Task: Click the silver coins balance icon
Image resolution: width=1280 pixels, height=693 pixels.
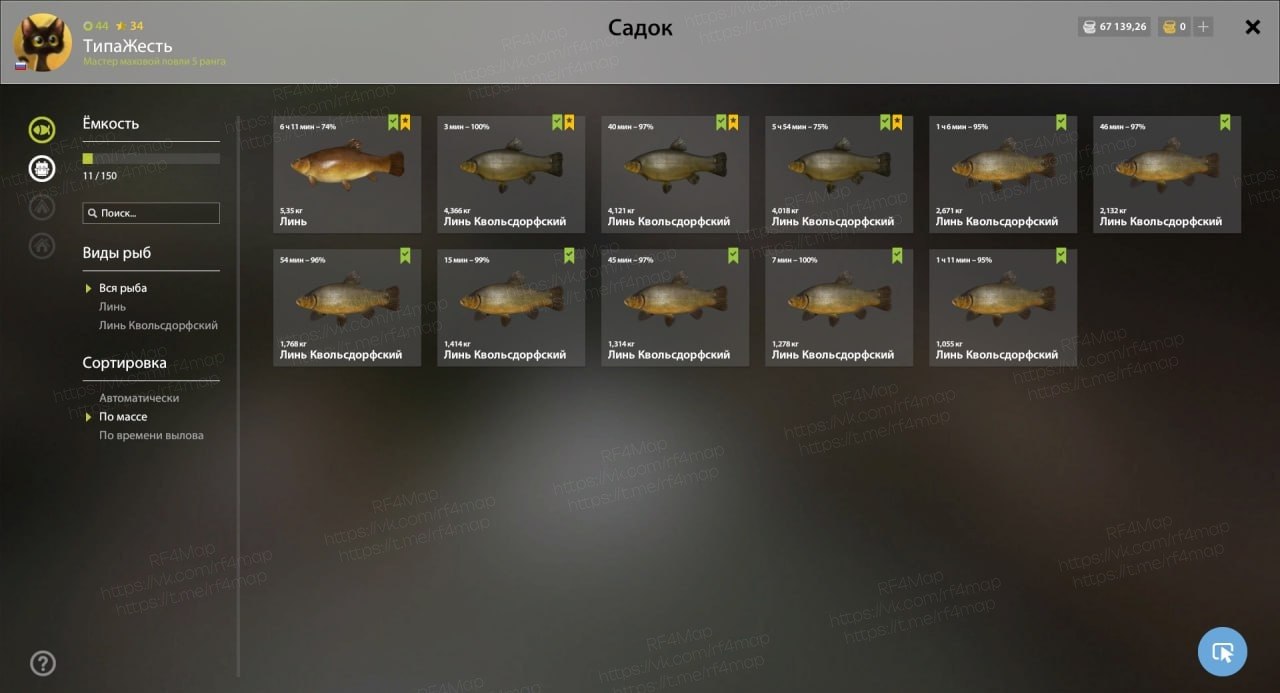Action: pyautogui.click(x=1089, y=27)
